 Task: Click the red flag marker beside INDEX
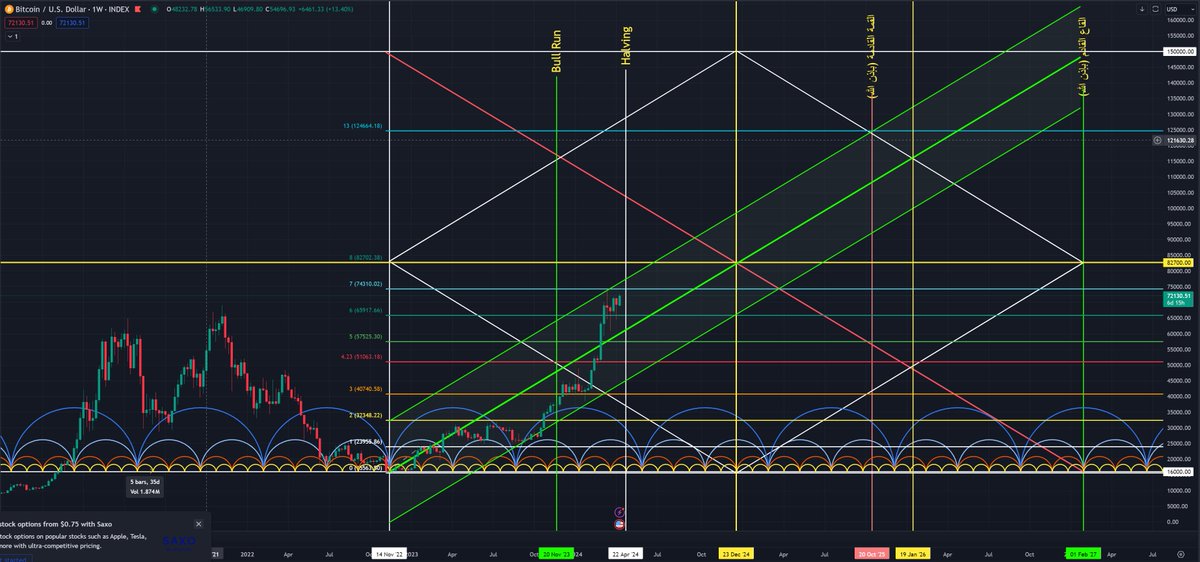[140, 8]
